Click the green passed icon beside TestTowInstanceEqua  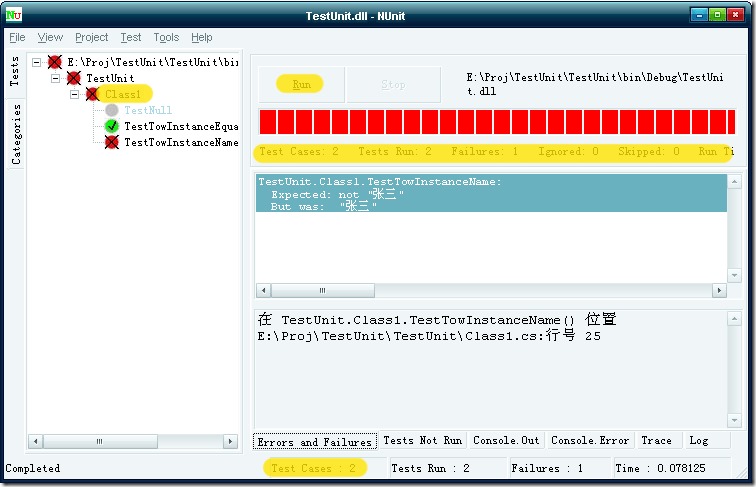pos(111,126)
